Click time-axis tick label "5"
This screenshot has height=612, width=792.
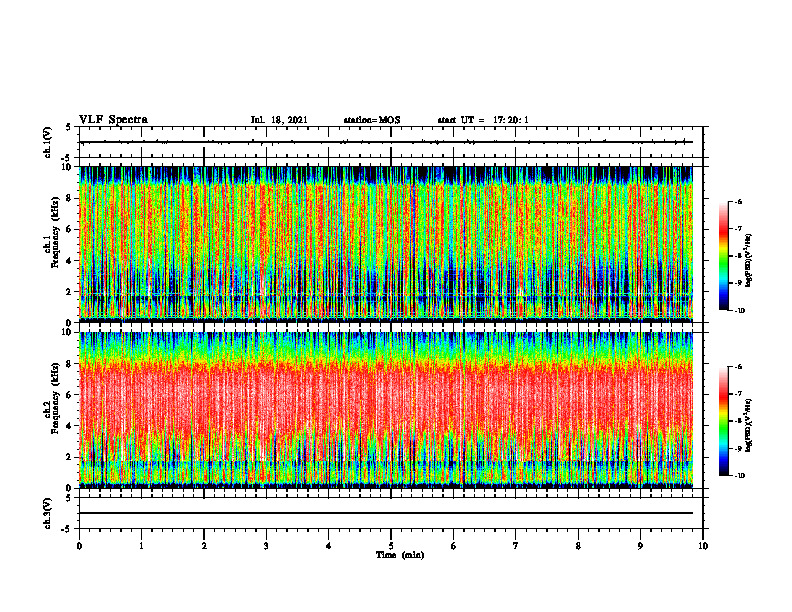tap(391, 546)
